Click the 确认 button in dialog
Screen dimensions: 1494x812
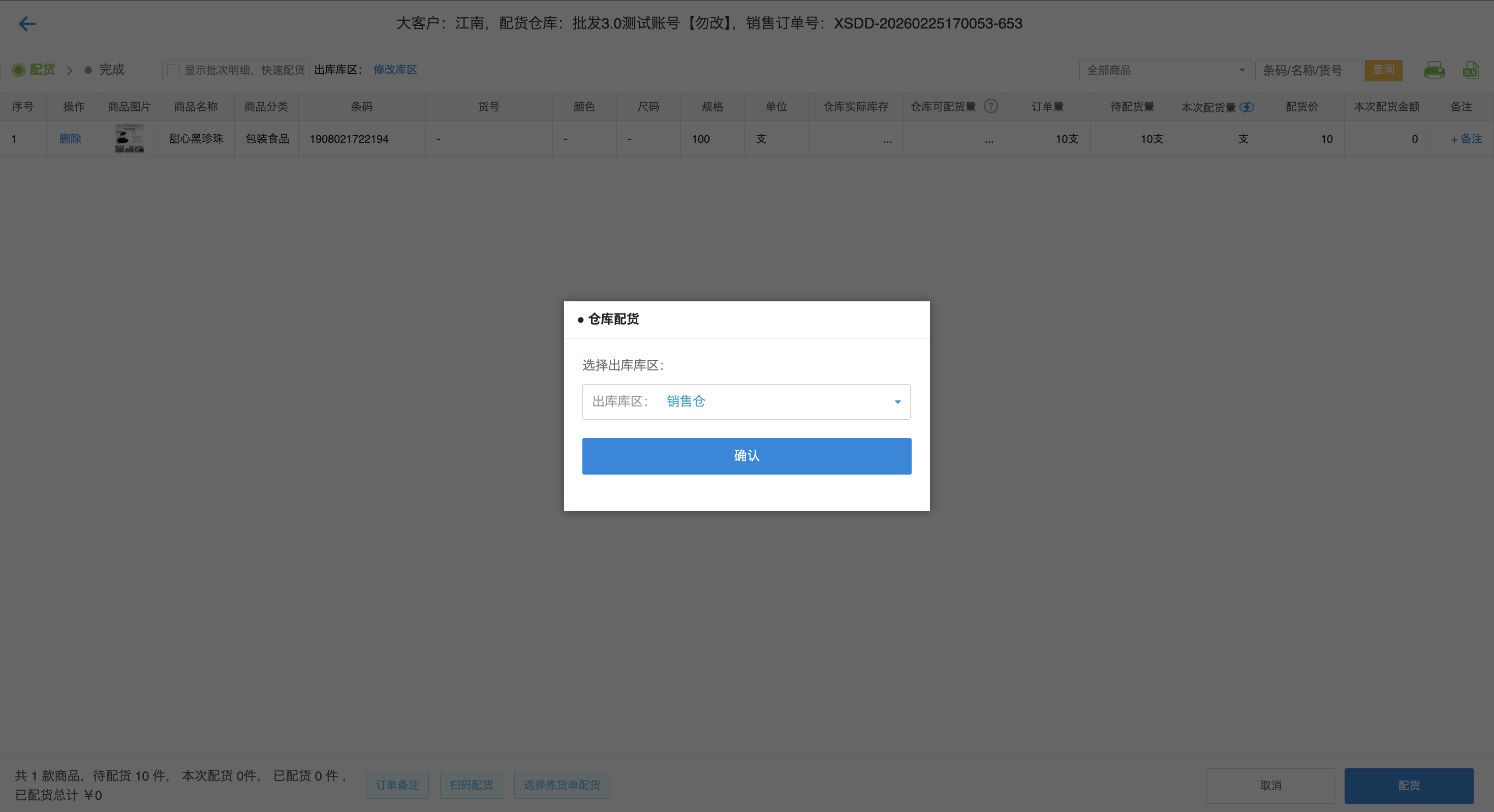[x=746, y=456]
